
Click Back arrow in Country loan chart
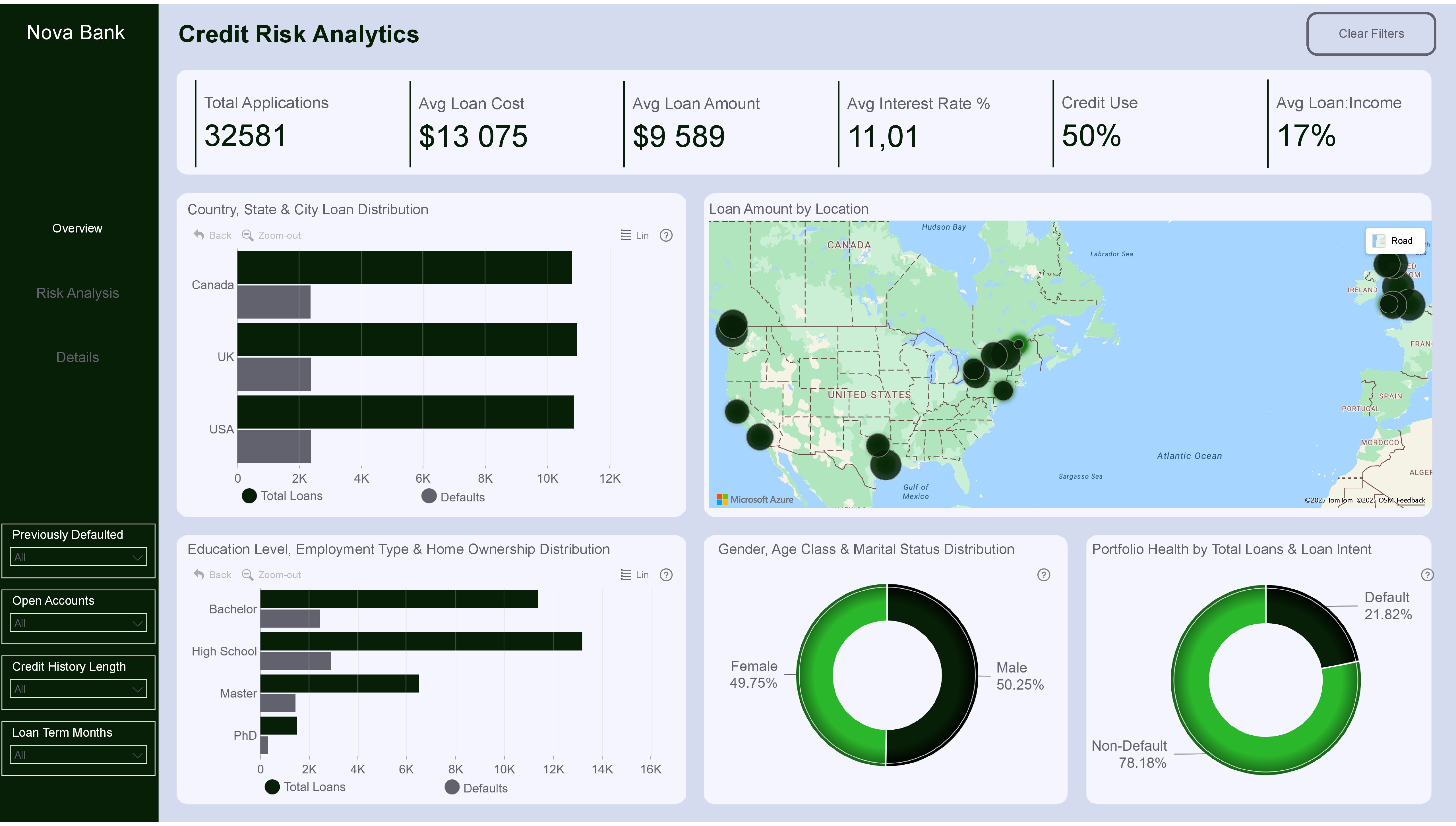point(198,235)
